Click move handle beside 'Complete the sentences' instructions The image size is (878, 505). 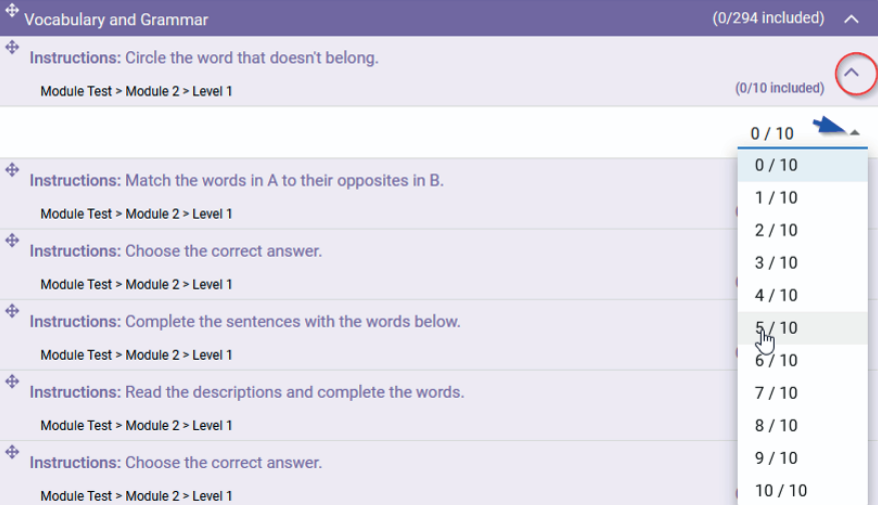(12, 311)
